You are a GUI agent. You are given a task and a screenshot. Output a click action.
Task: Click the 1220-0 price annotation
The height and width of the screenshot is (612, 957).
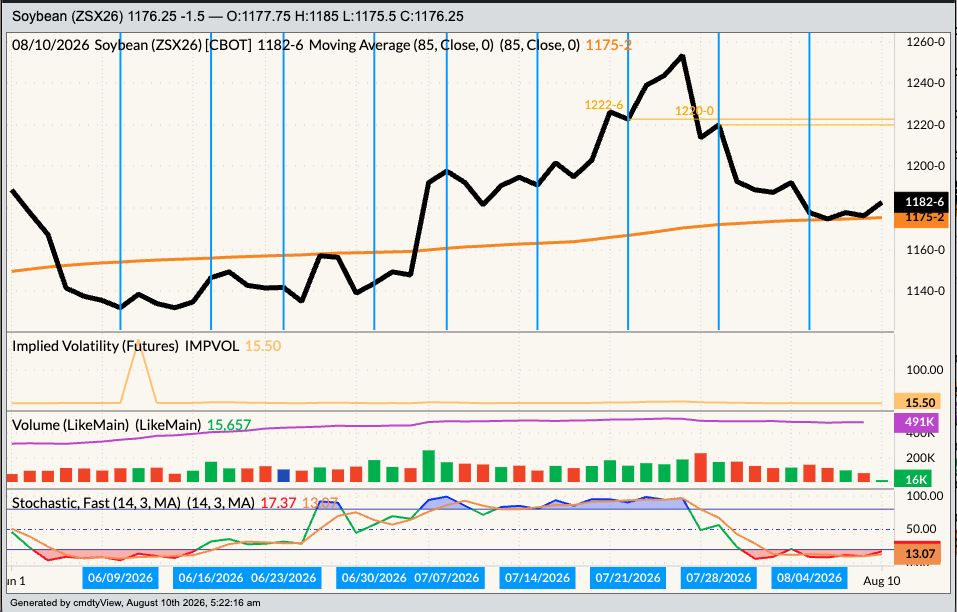coord(694,111)
